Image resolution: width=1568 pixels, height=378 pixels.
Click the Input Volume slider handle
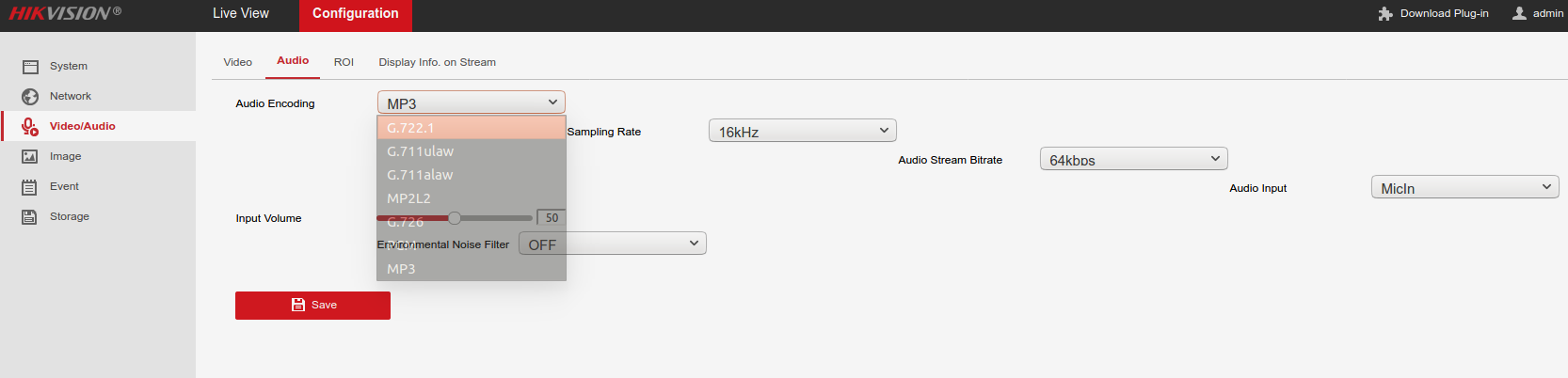pos(455,218)
